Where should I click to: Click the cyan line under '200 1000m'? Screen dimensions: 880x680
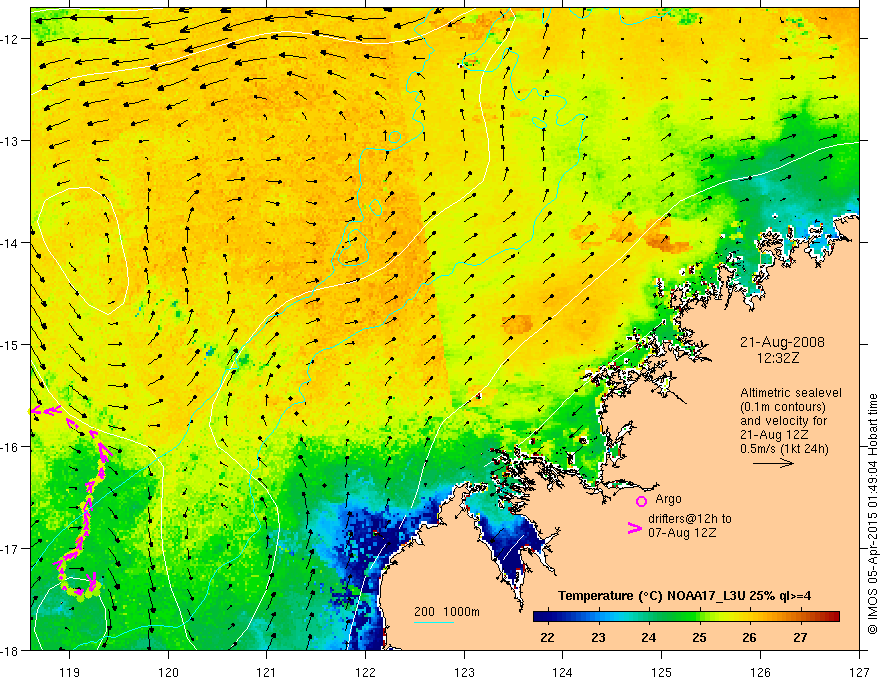click(434, 622)
